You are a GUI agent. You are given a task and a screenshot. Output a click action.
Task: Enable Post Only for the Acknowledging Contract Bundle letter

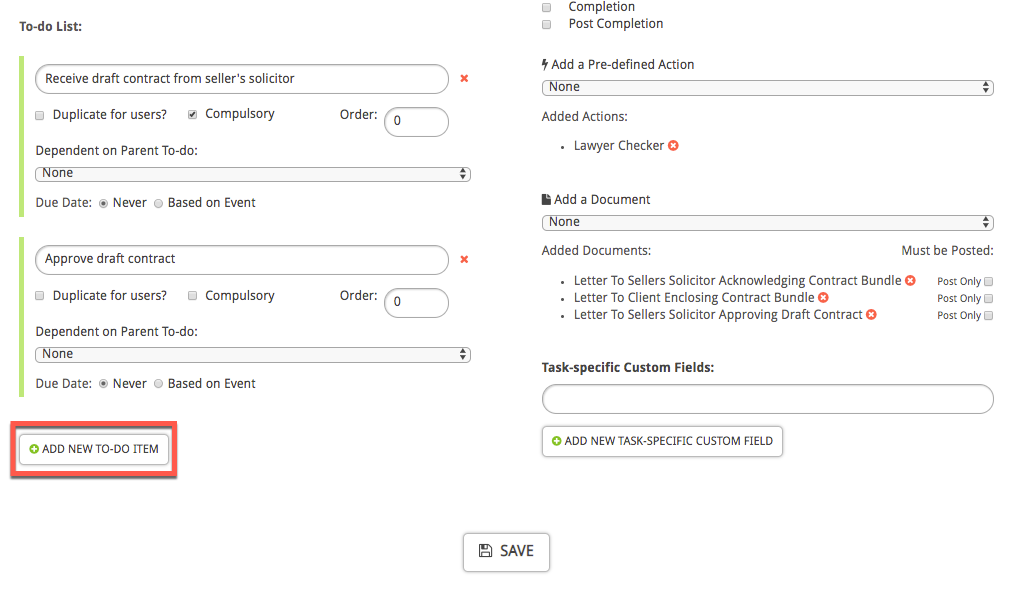click(x=988, y=281)
